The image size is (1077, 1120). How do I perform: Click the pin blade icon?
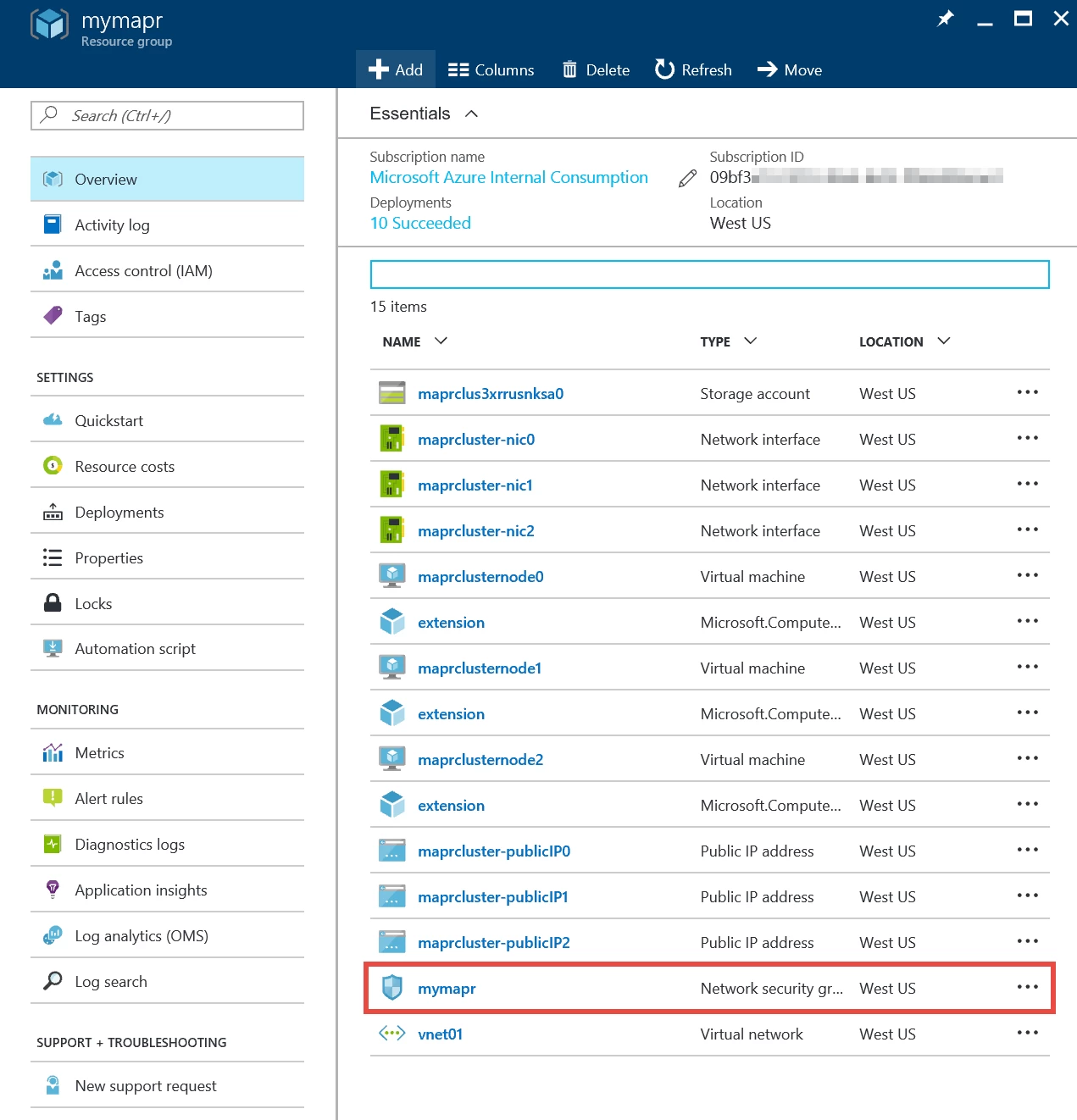click(x=946, y=19)
